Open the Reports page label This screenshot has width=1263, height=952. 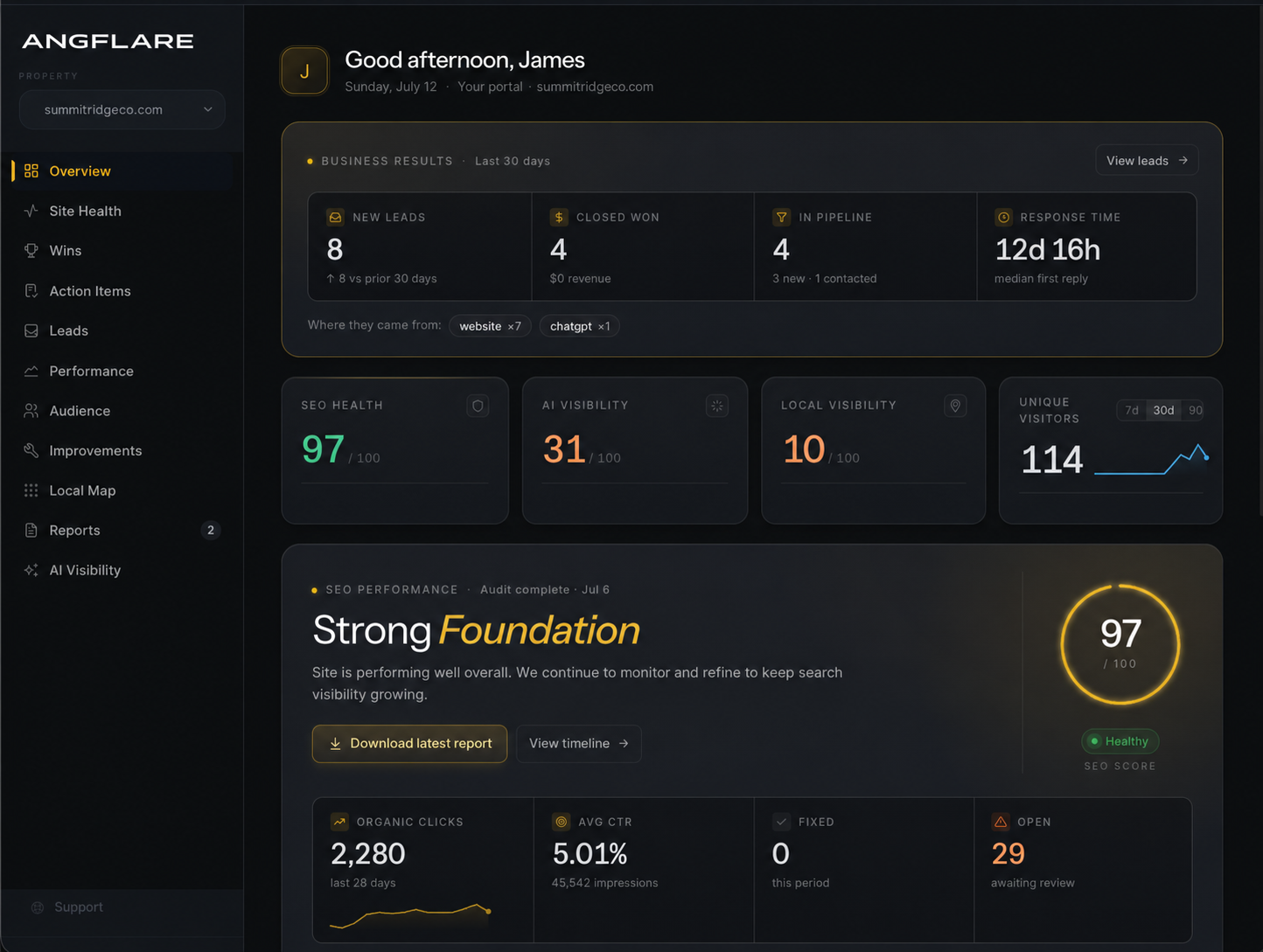point(74,531)
